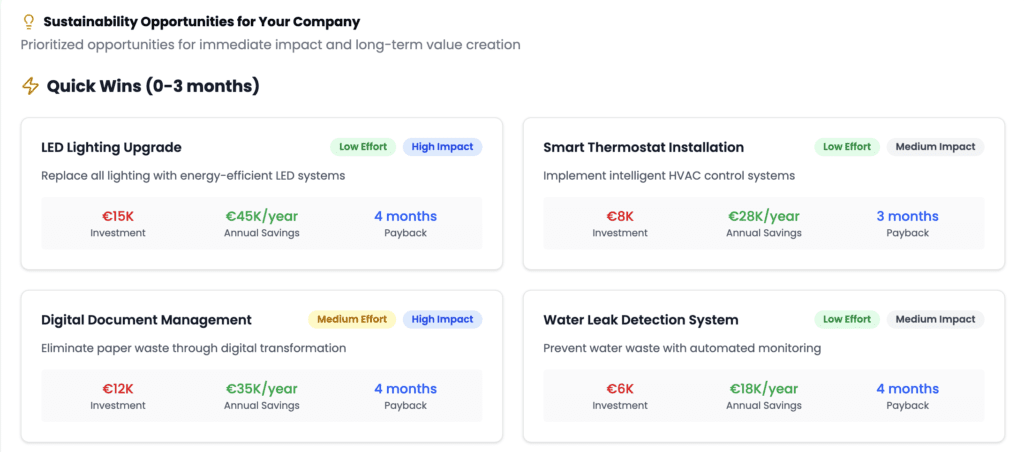Screen dimensions: 1024x452
Task: Click the €28K/year annual savings figure
Action: pyautogui.click(x=763, y=216)
